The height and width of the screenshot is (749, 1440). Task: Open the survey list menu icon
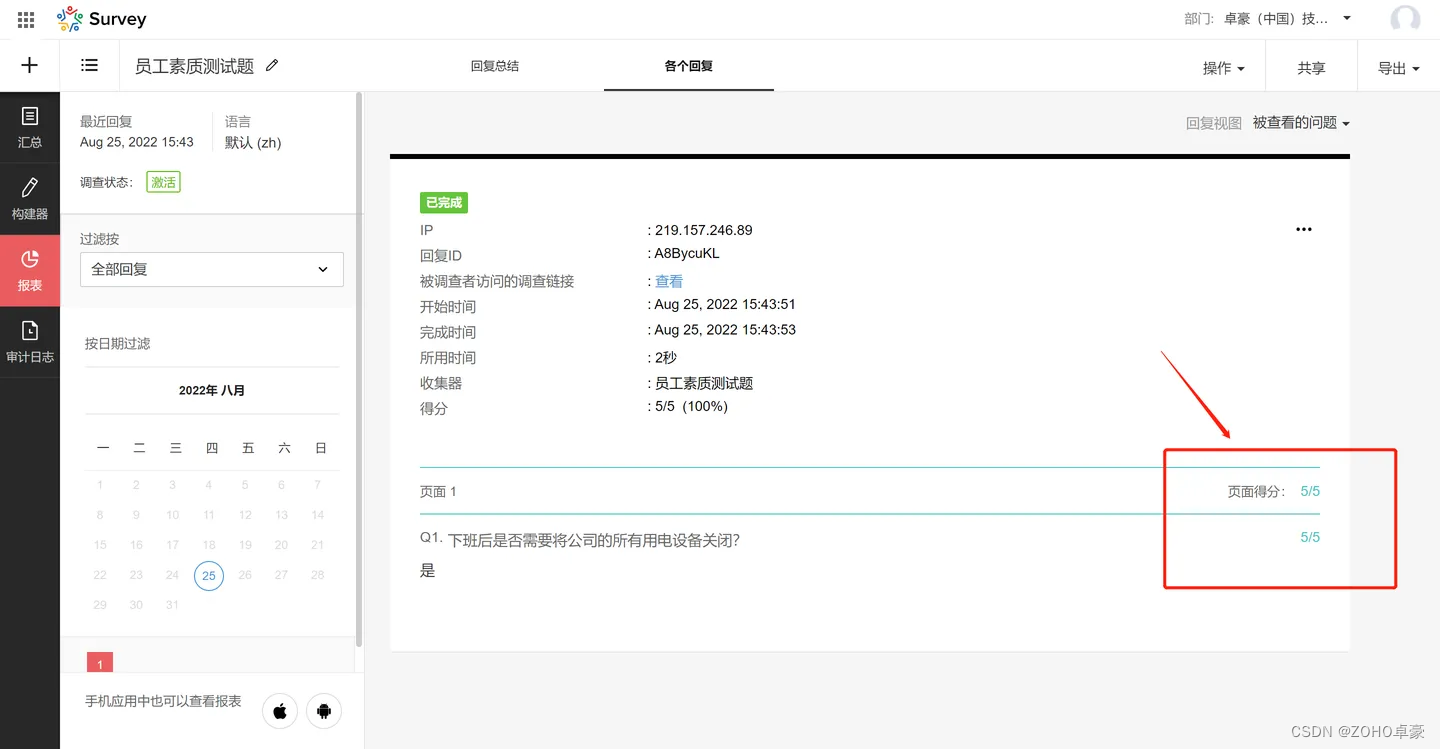[x=90, y=66]
